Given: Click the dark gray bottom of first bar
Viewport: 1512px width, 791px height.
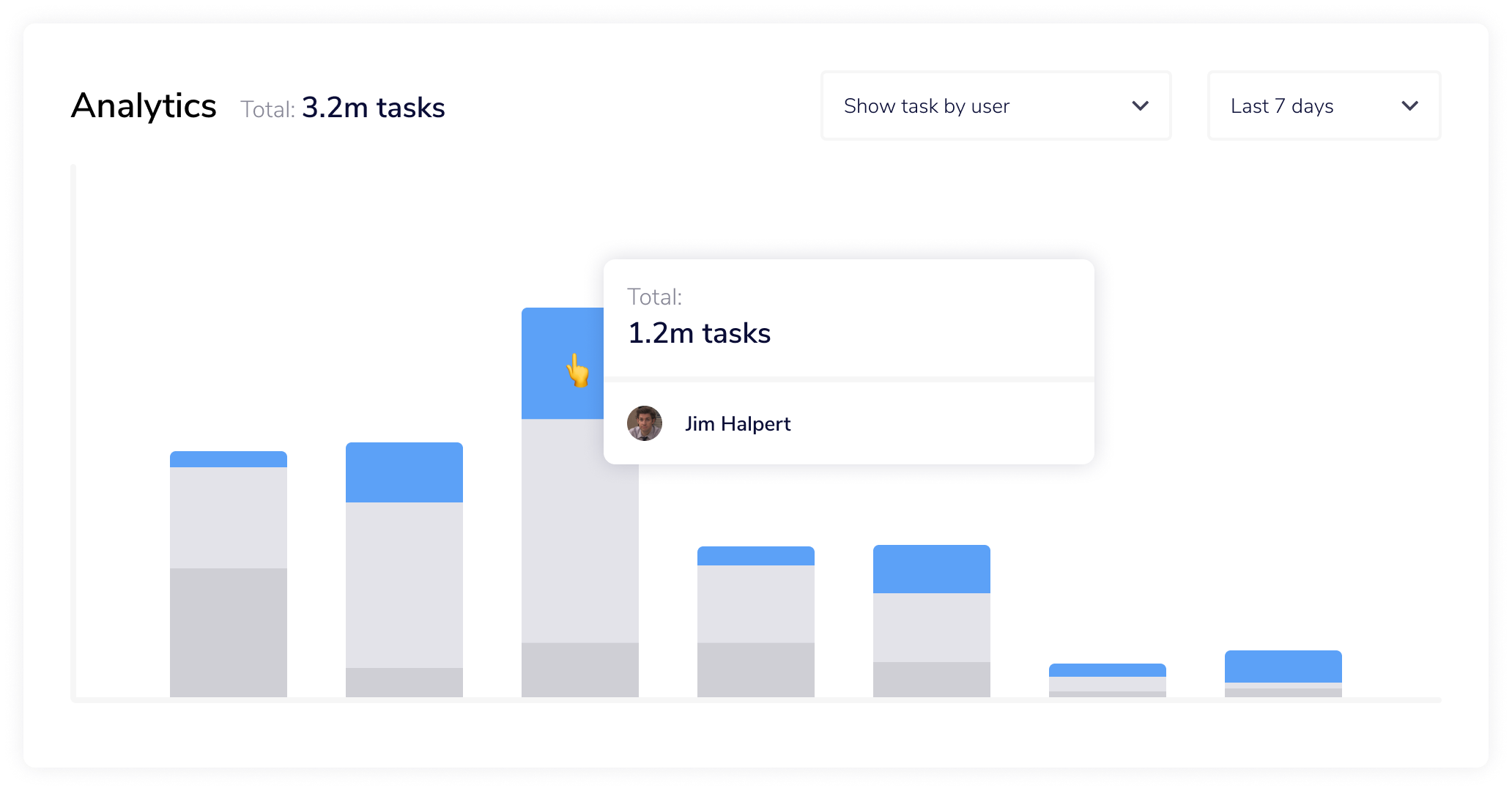Looking at the screenshot, I should (229, 632).
